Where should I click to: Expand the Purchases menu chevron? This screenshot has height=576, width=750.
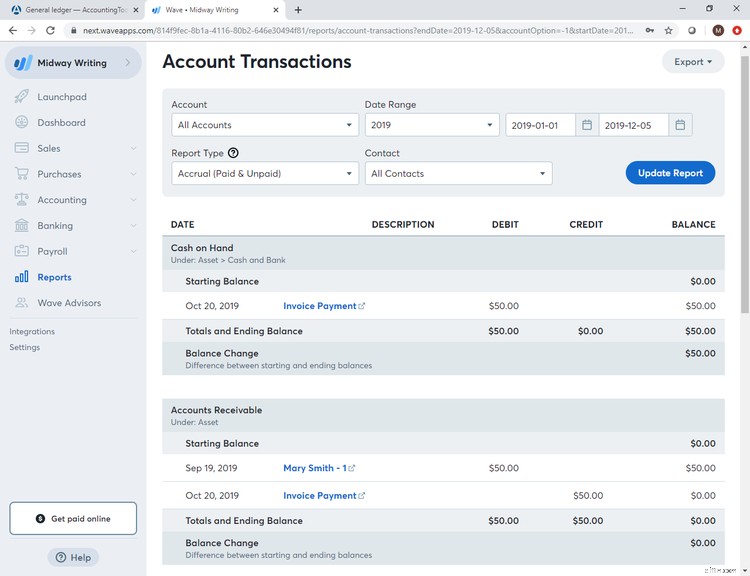click(133, 174)
